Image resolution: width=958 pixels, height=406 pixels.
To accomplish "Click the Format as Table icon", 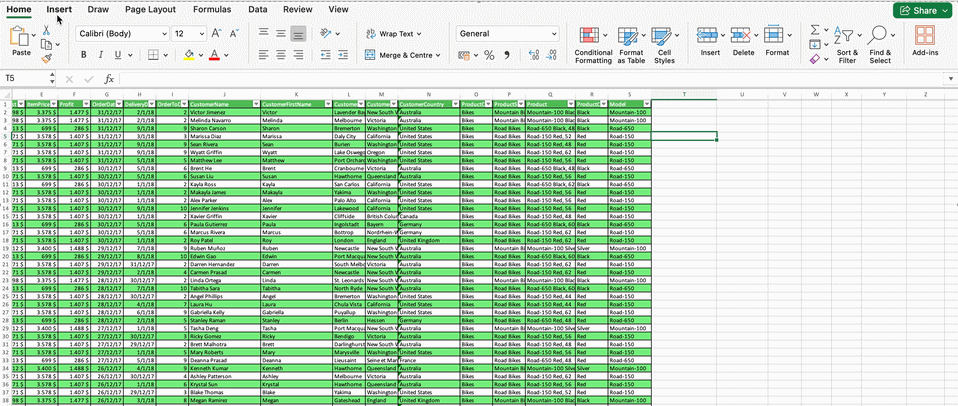I will click(x=631, y=44).
